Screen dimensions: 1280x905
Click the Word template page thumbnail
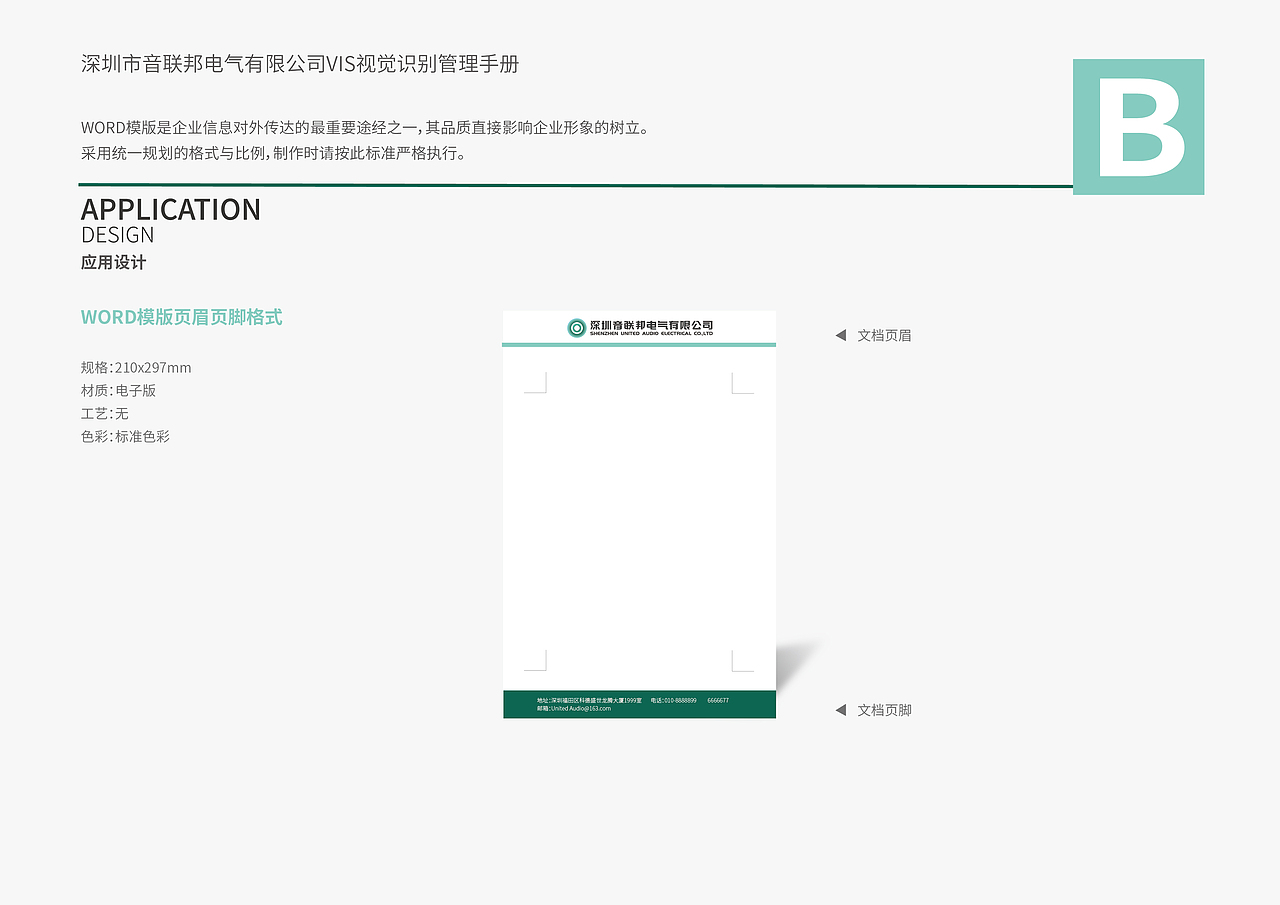(x=639, y=514)
